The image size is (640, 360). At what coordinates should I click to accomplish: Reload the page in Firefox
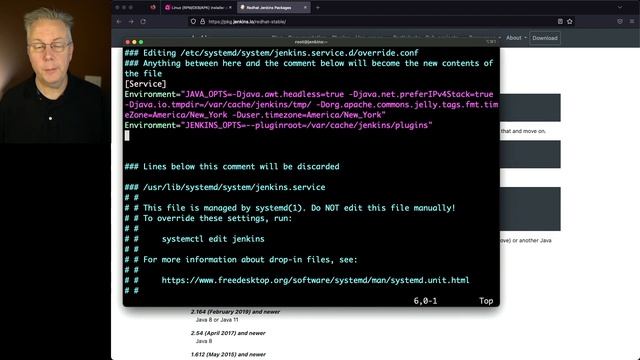(x=143, y=21)
